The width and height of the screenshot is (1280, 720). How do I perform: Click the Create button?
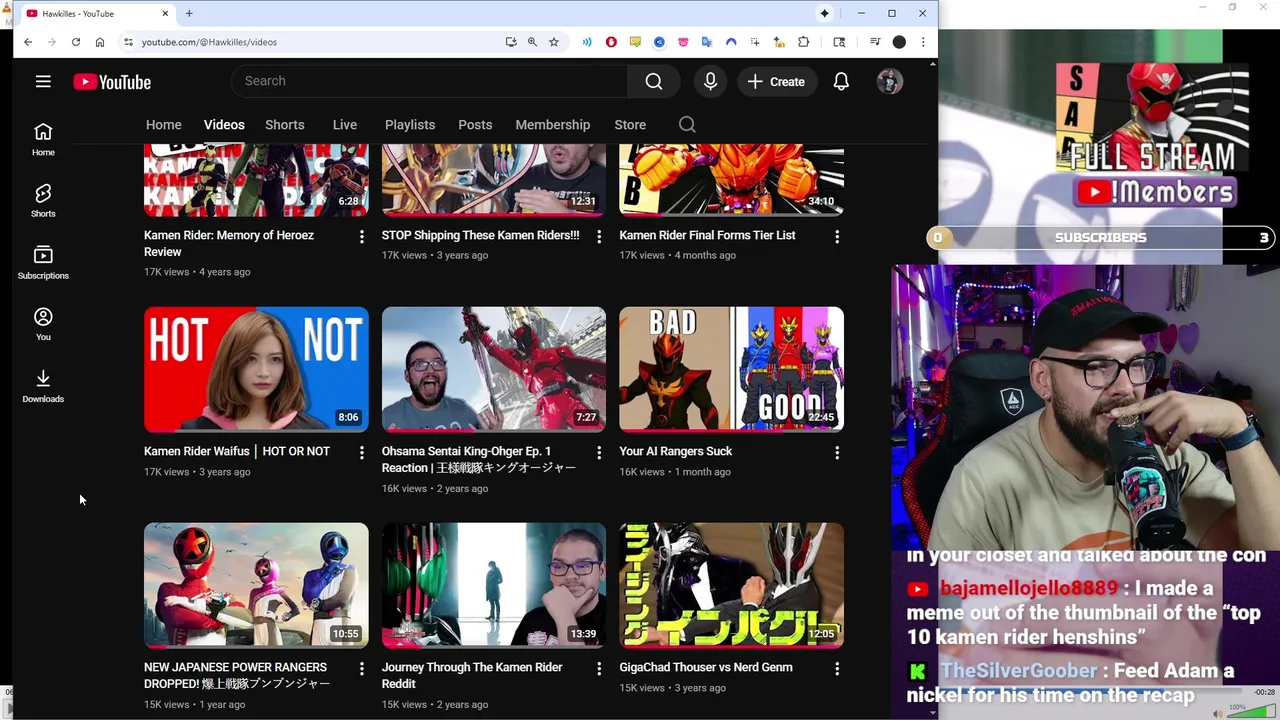(776, 81)
